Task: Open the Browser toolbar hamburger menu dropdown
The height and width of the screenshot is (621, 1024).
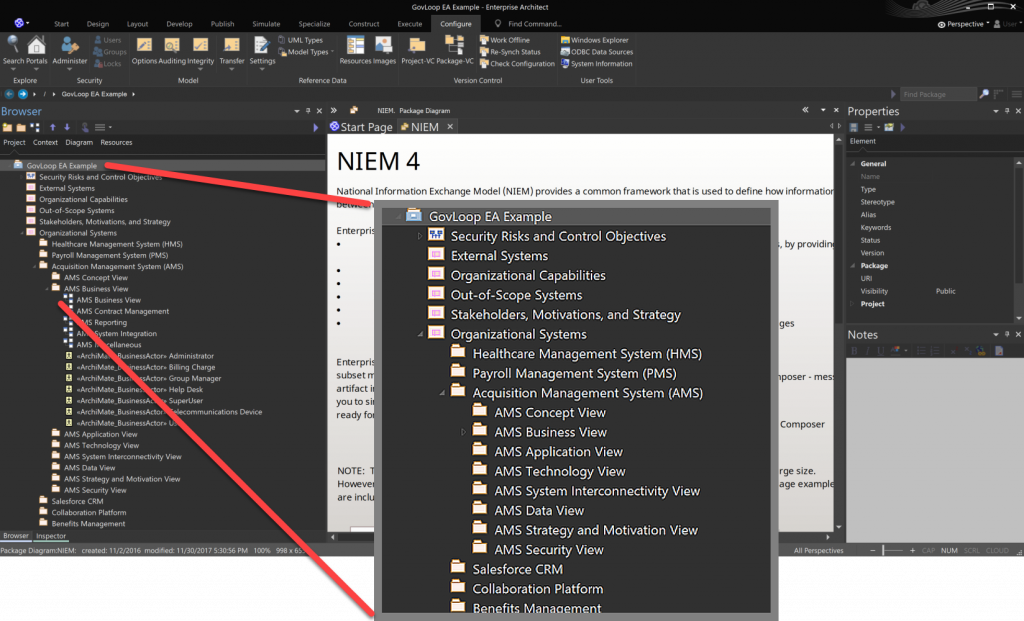Action: click(103, 127)
